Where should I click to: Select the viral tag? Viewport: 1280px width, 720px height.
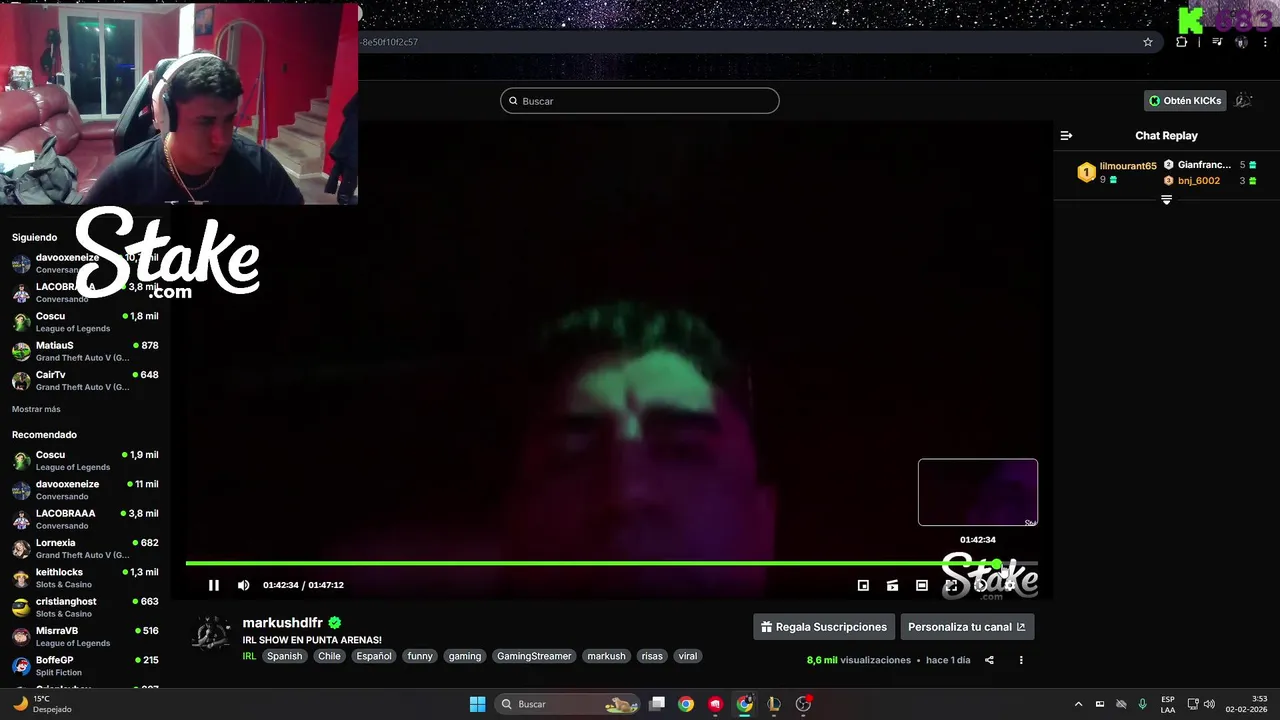(687, 656)
